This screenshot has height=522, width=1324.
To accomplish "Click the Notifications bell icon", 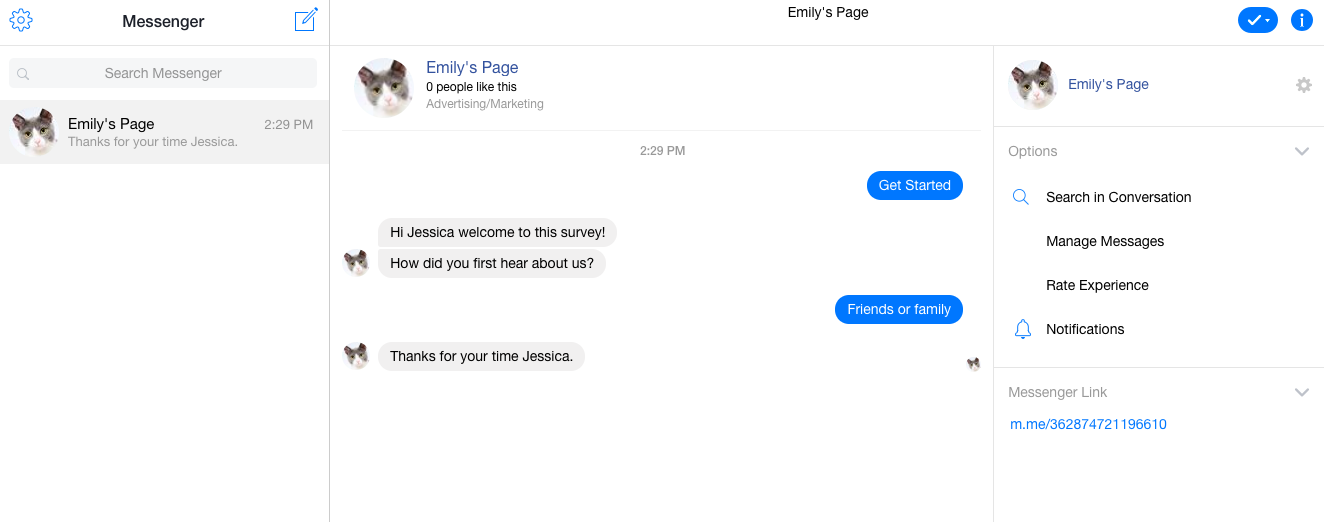I will [x=1022, y=329].
